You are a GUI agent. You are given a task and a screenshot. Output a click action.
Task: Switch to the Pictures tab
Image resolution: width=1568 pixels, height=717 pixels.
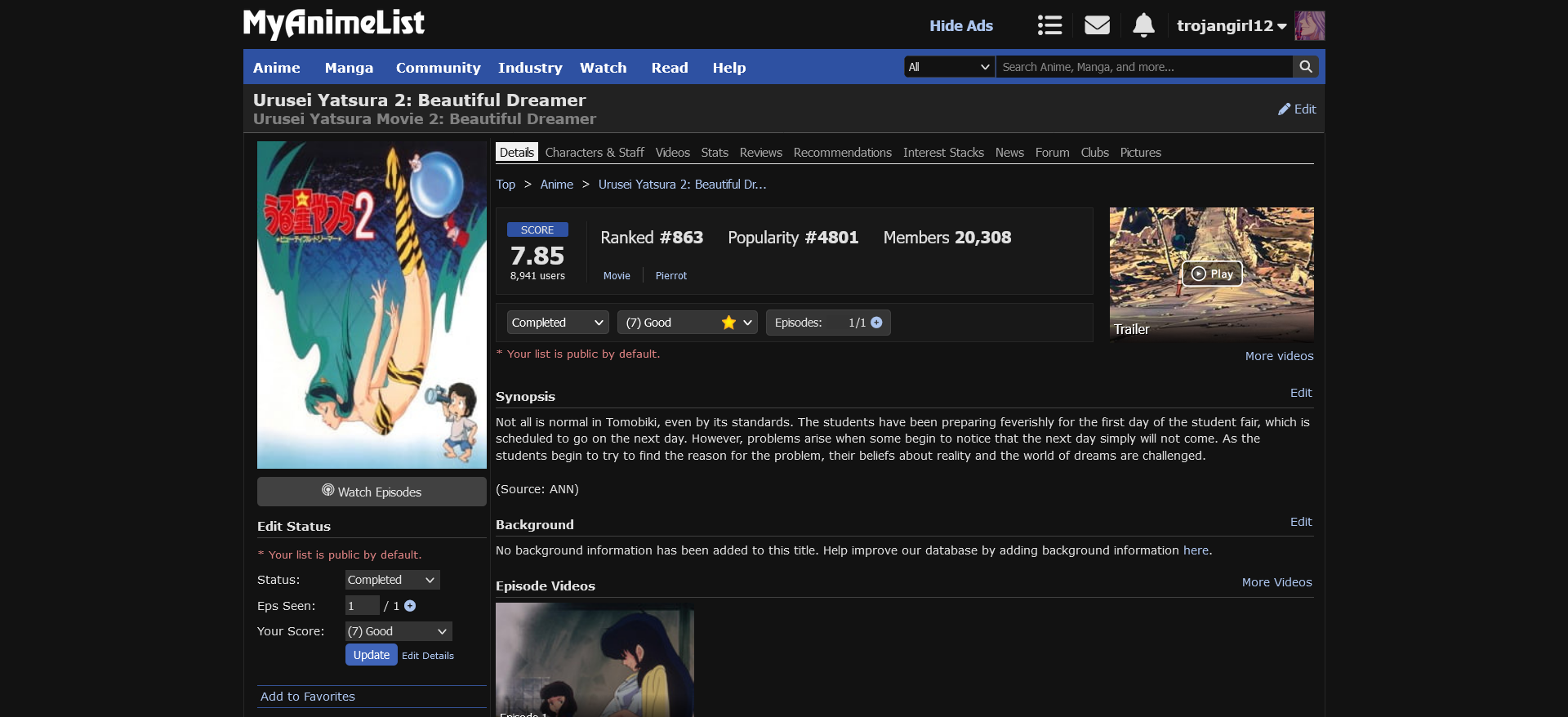tap(1140, 153)
